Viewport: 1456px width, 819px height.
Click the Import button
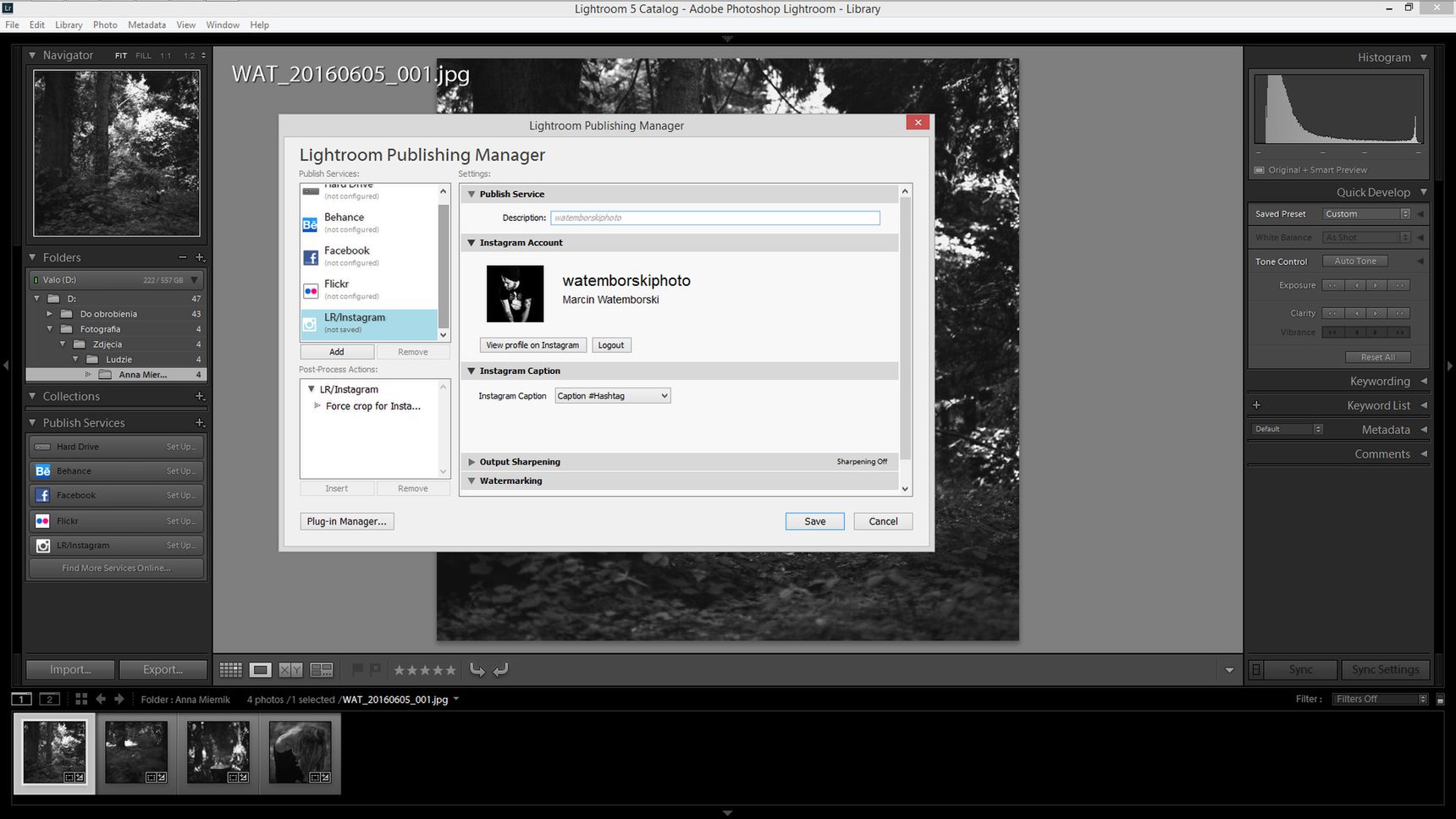click(x=70, y=669)
